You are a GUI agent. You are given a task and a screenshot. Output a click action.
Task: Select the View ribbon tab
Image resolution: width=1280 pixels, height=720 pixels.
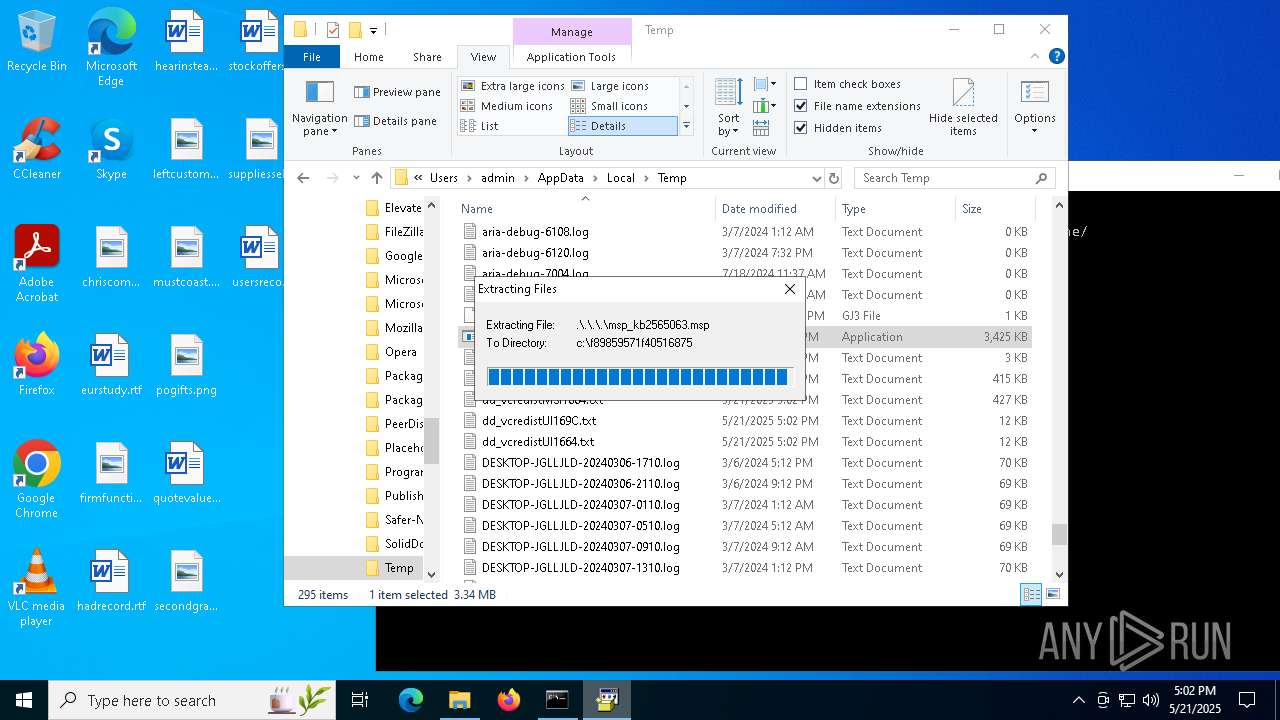[x=483, y=57]
